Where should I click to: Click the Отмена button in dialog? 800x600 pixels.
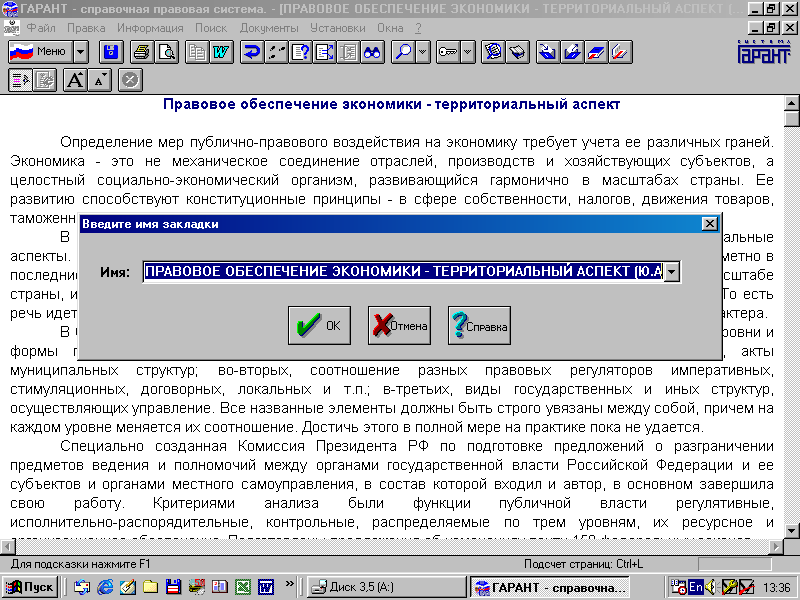[399, 326]
